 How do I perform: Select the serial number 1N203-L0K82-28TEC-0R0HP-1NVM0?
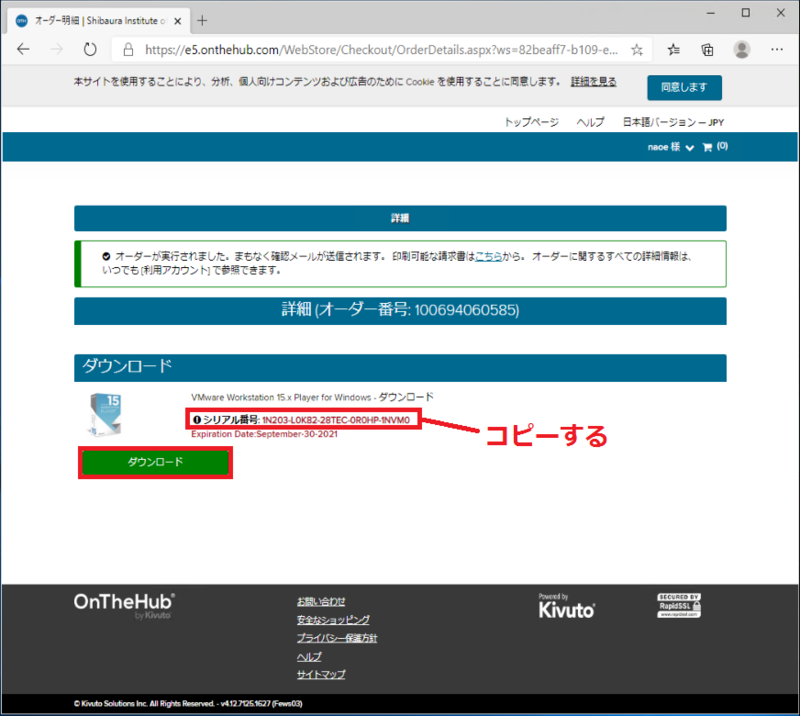[336, 420]
